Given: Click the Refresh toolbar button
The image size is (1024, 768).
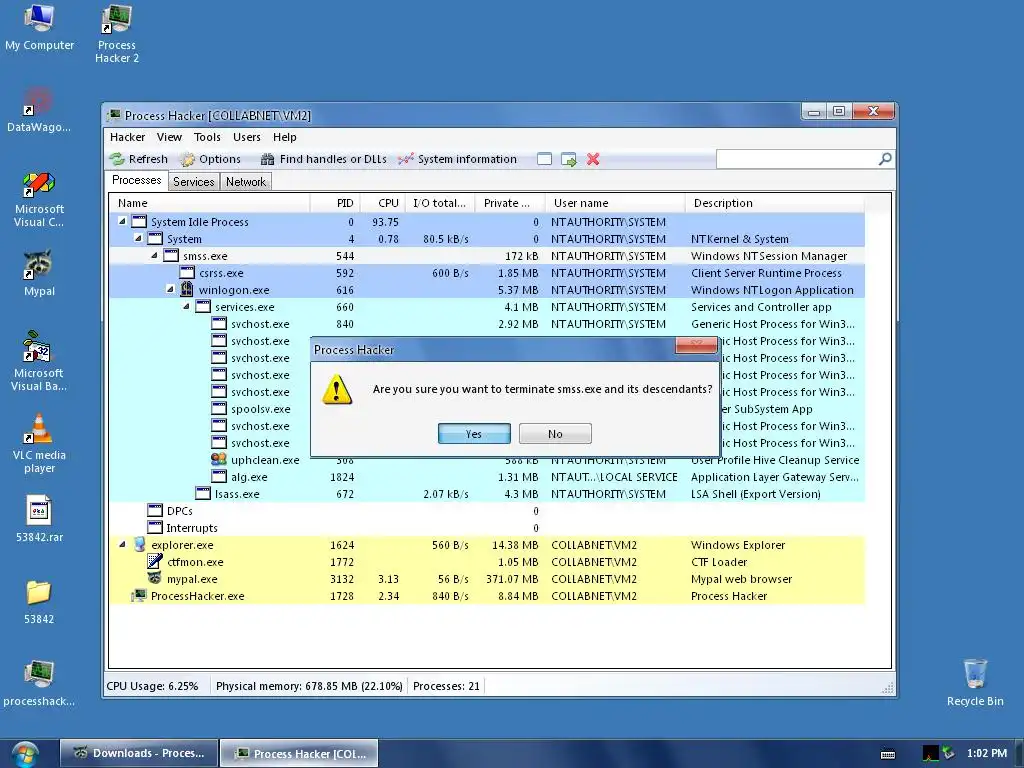Looking at the screenshot, I should [138, 159].
